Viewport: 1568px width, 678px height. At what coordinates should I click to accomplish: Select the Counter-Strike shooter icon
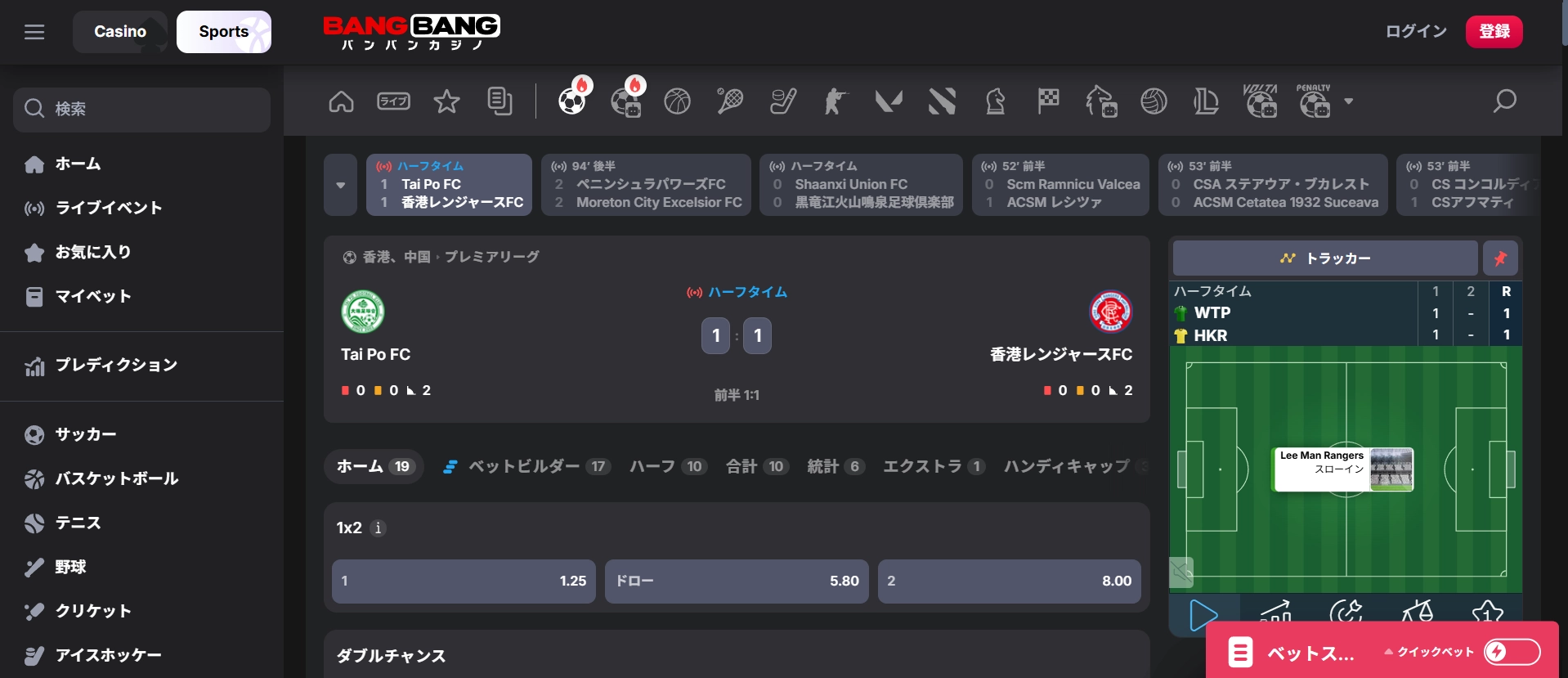click(836, 101)
